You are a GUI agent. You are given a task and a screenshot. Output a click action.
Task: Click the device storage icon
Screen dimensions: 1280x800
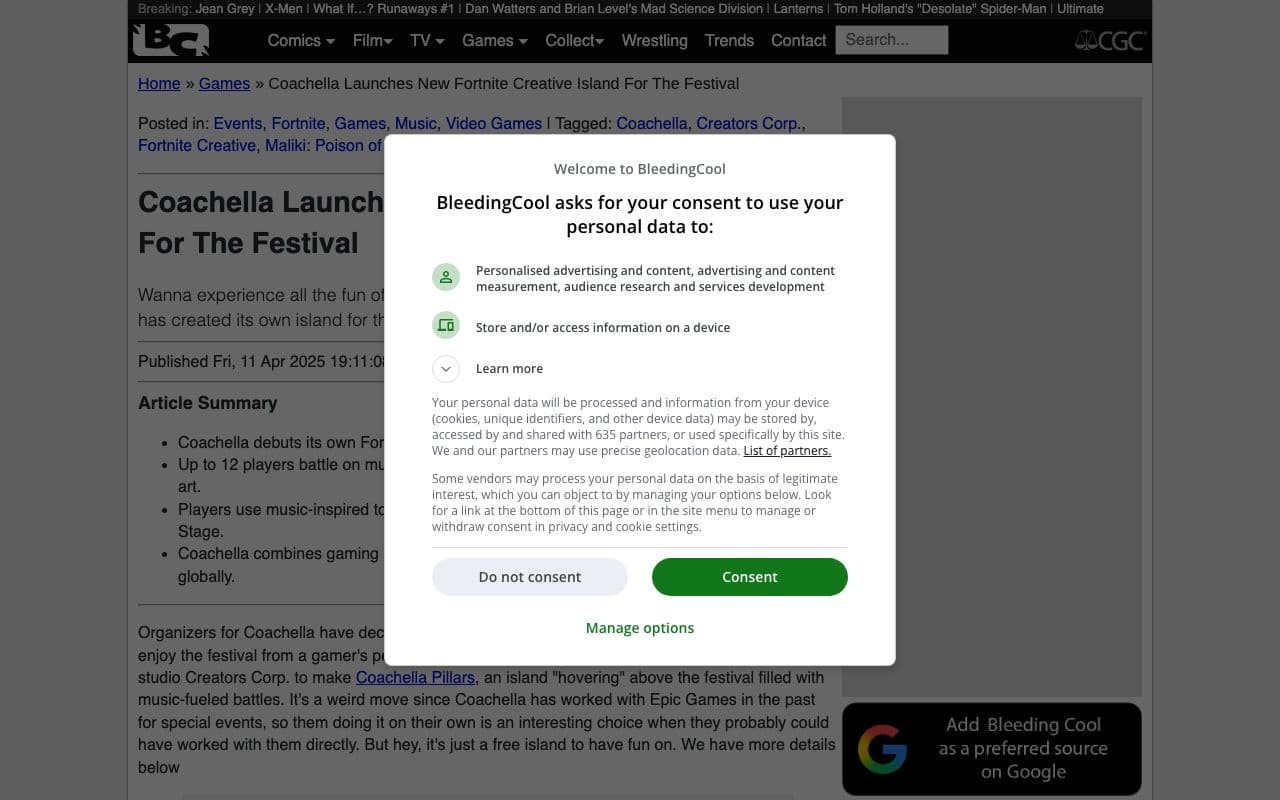click(x=446, y=326)
